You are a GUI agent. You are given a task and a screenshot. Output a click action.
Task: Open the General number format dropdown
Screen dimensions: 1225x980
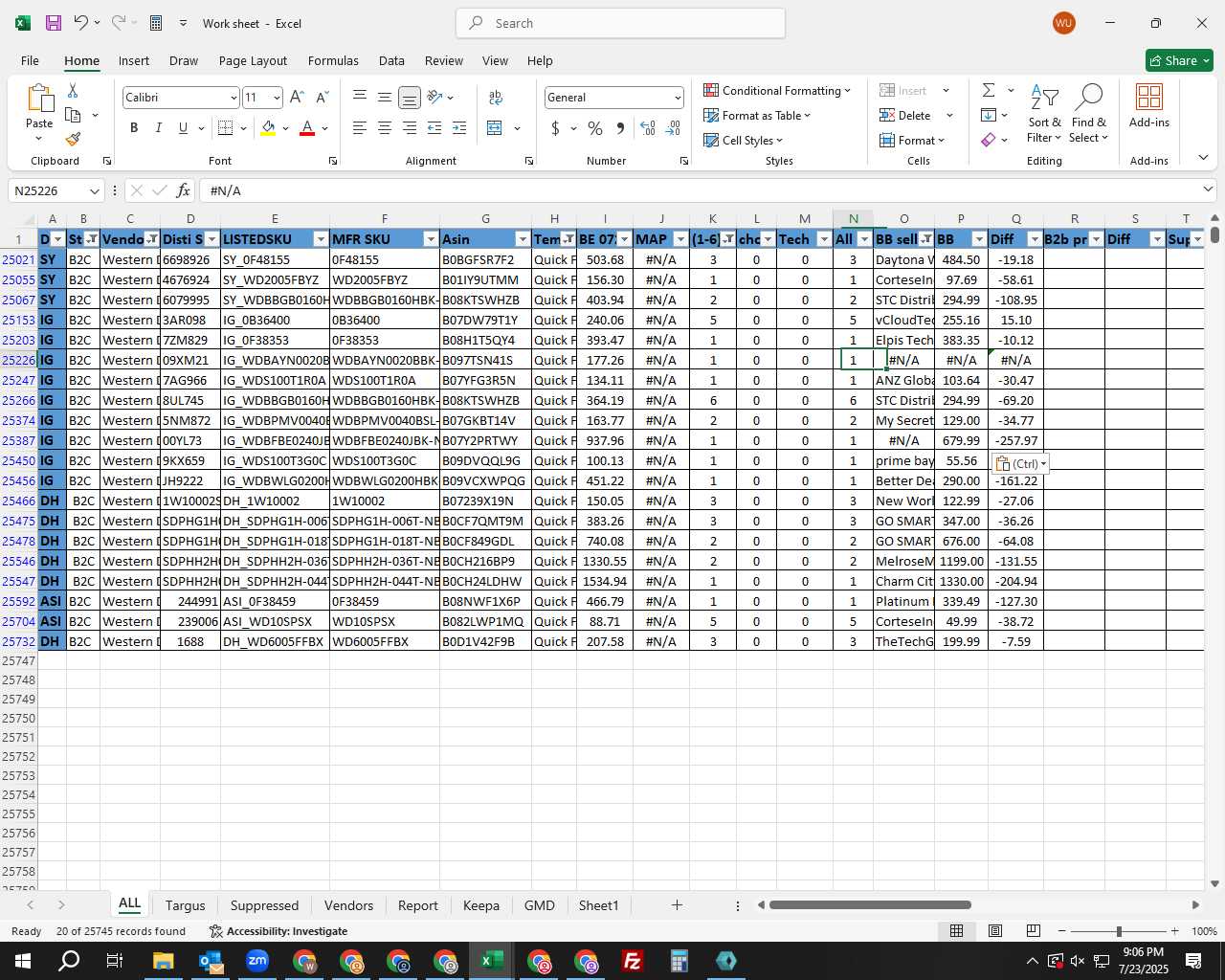pyautogui.click(x=678, y=98)
